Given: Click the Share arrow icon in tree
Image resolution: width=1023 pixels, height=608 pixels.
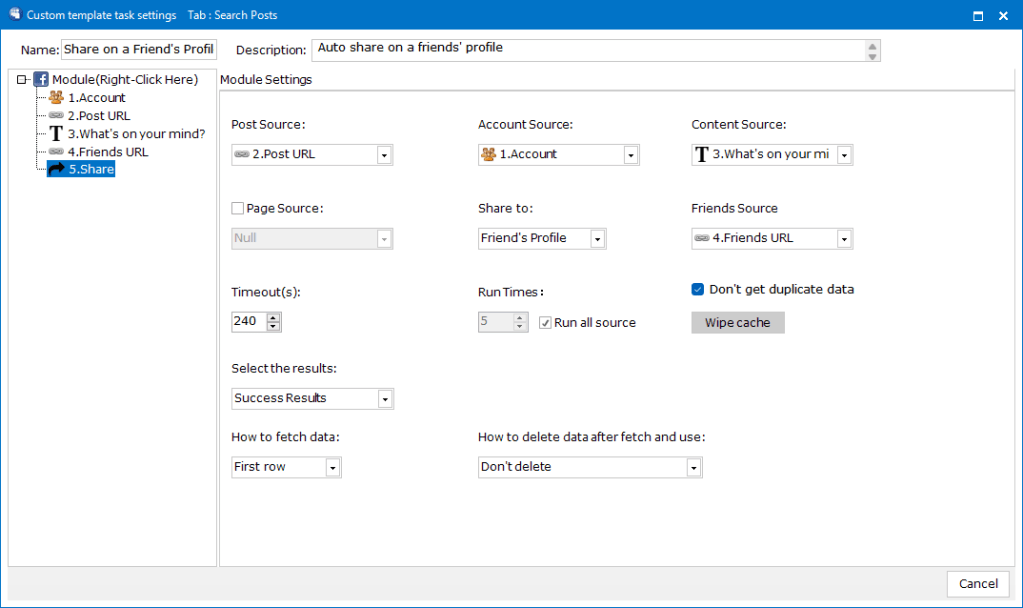Looking at the screenshot, I should pos(56,170).
